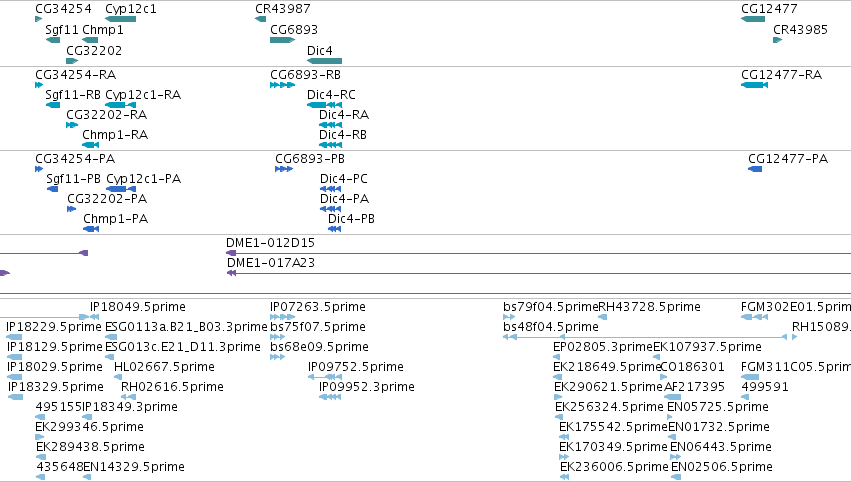Click the Chmp1 gene feature
Image resolution: width=851 pixels, height=482 pixels.
pyautogui.click(x=90, y=40)
